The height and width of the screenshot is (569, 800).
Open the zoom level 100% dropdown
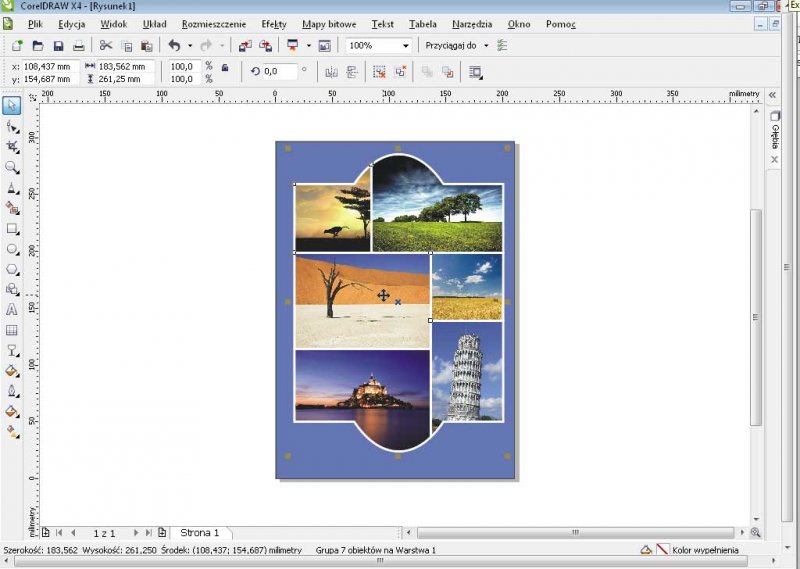click(405, 46)
